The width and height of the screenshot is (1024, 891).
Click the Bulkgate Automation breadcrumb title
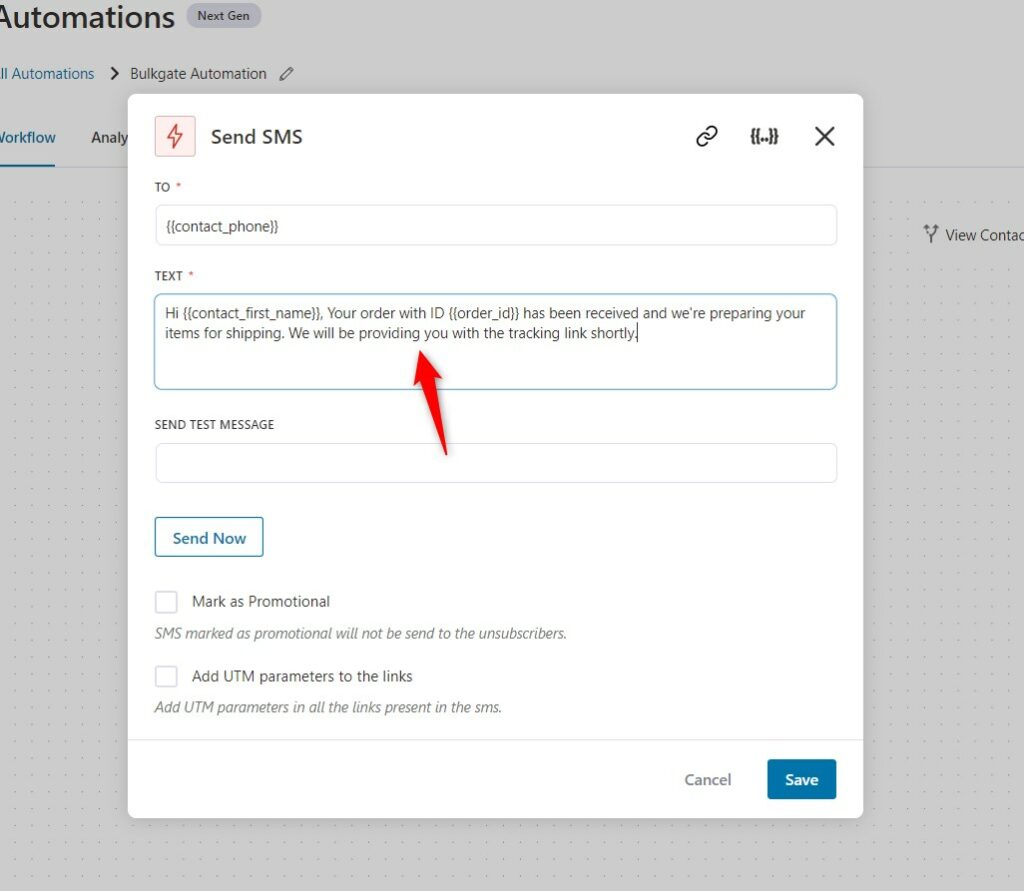[198, 74]
